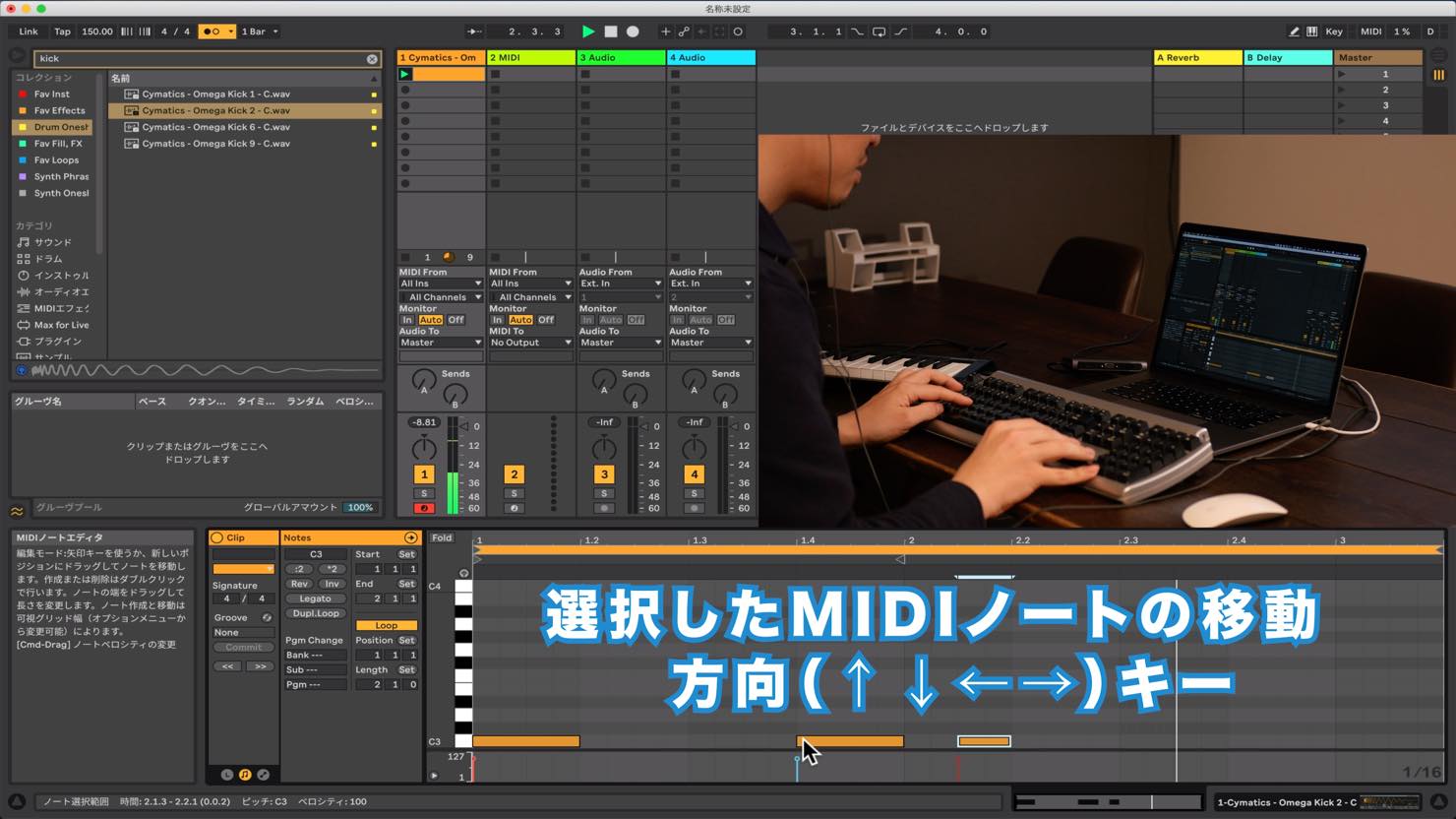Select the Master track header

point(1378,58)
